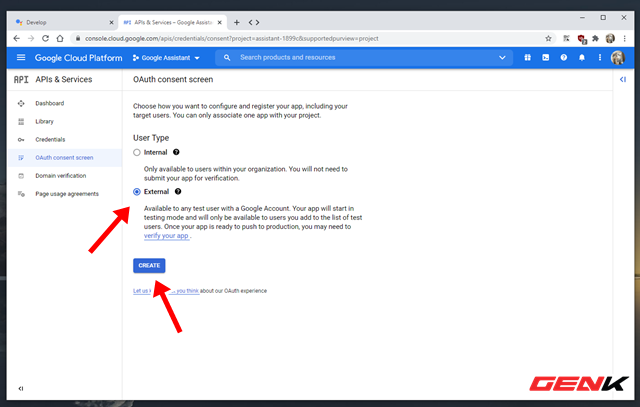
Task: Click the account avatar in console header
Action: pyautogui.click(x=618, y=58)
